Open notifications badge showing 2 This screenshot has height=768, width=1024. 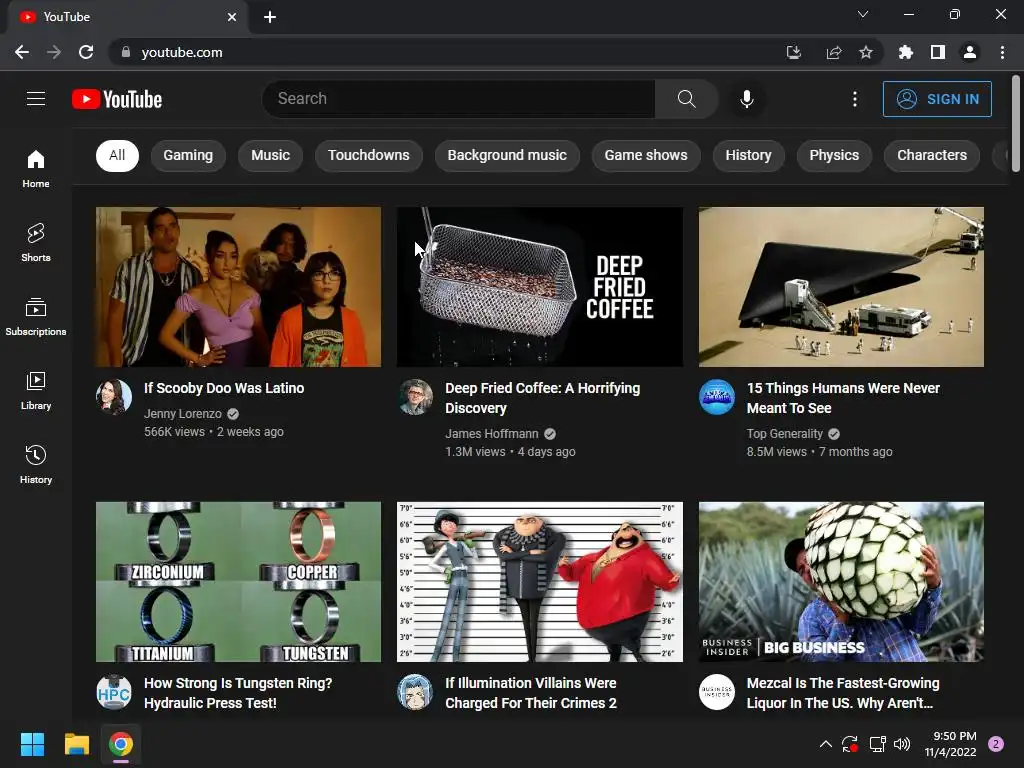click(996, 744)
